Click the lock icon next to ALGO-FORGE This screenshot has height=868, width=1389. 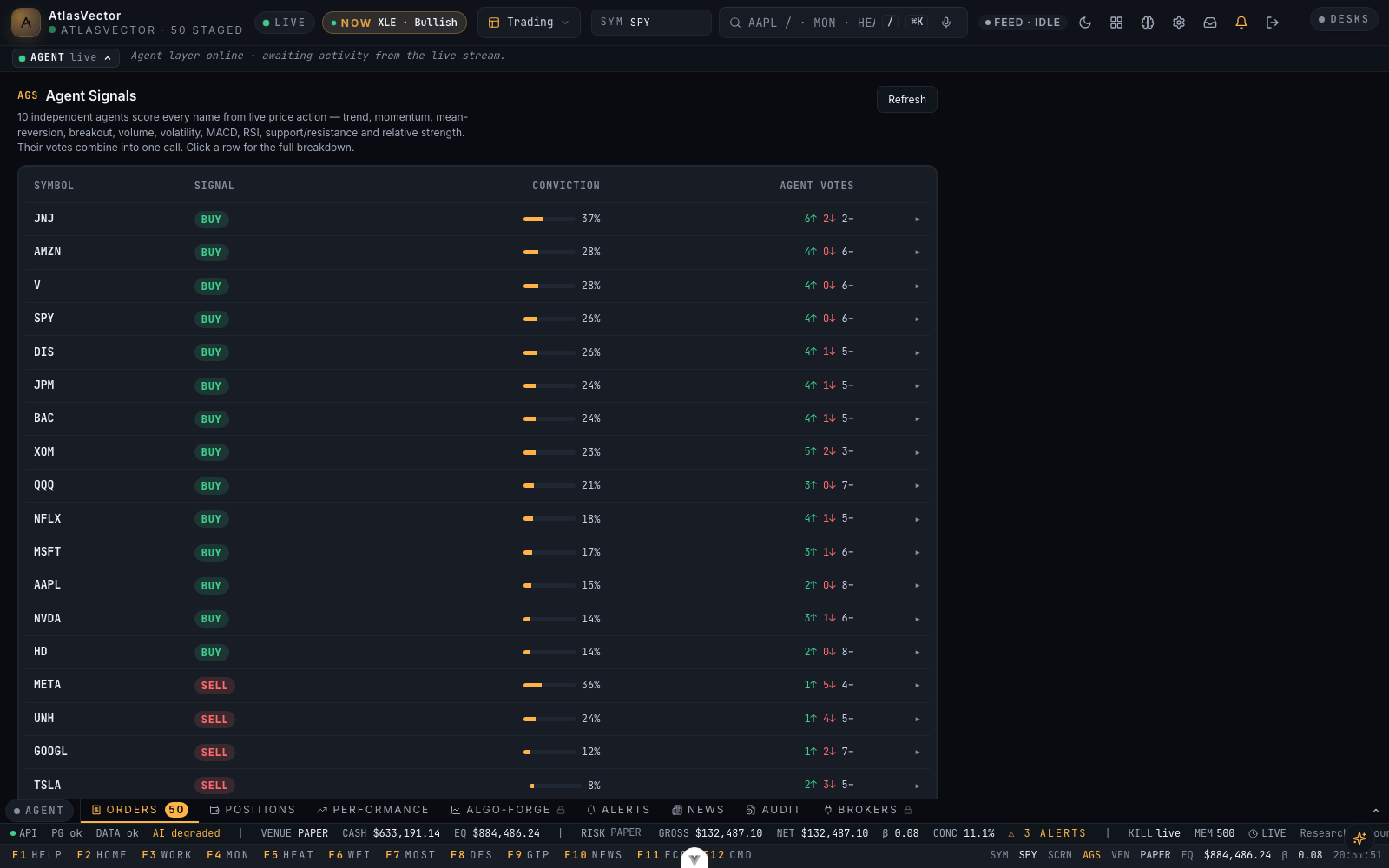(x=561, y=810)
